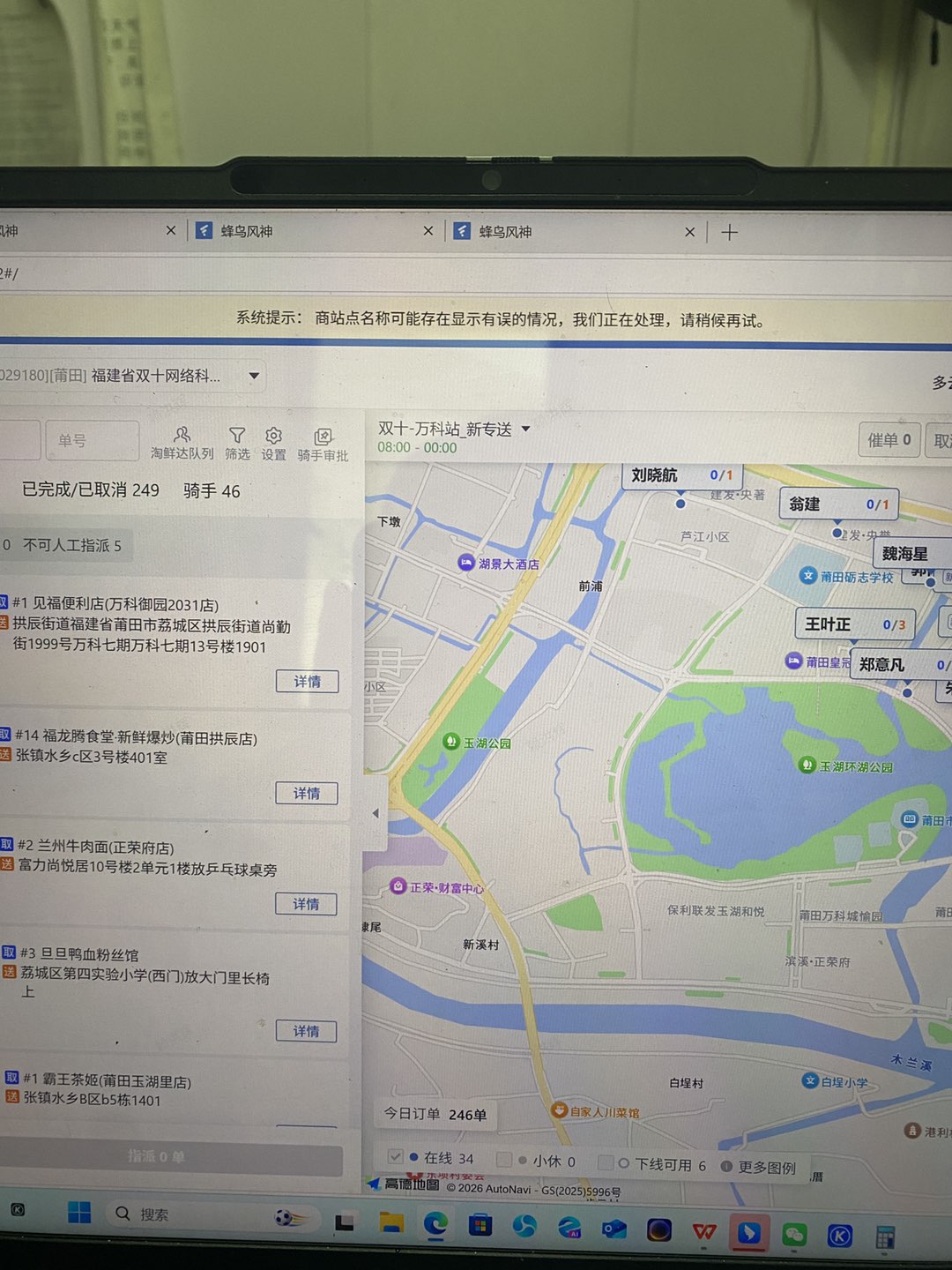
Task: Click the 新溪村 map label
Action: 481,944
